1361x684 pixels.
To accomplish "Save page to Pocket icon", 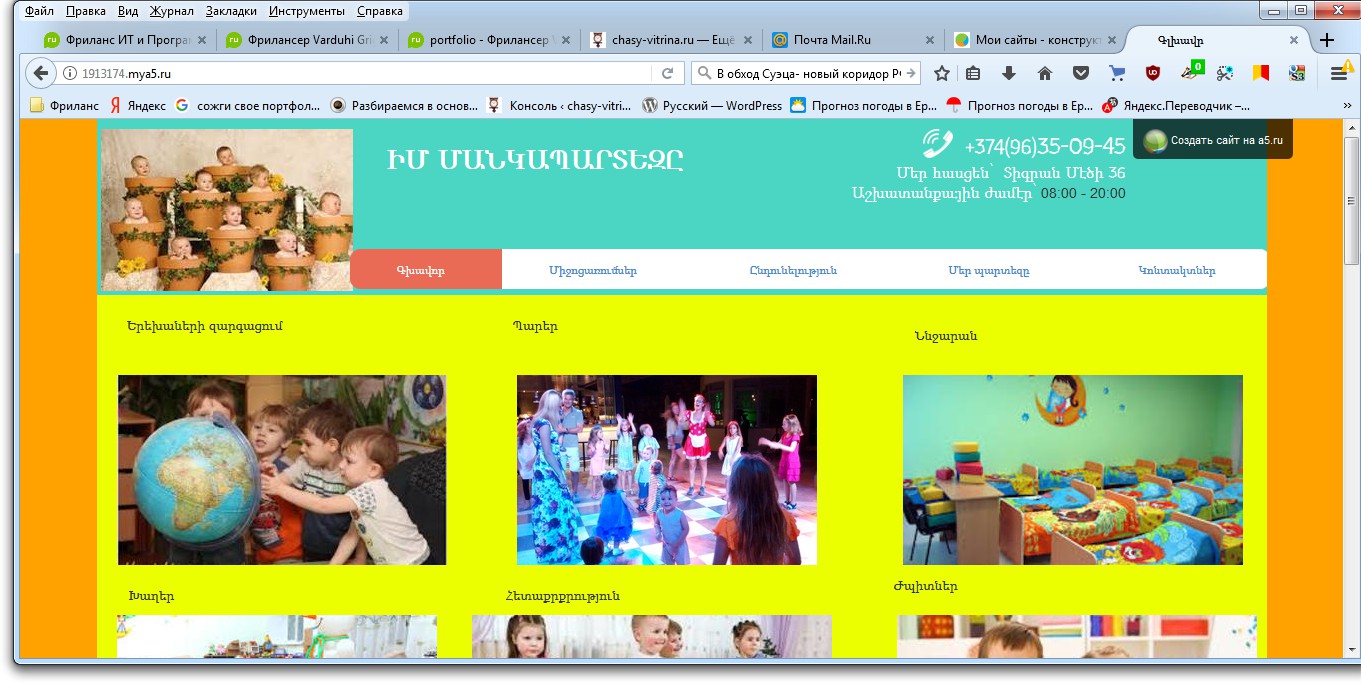I will pyautogui.click(x=1081, y=73).
